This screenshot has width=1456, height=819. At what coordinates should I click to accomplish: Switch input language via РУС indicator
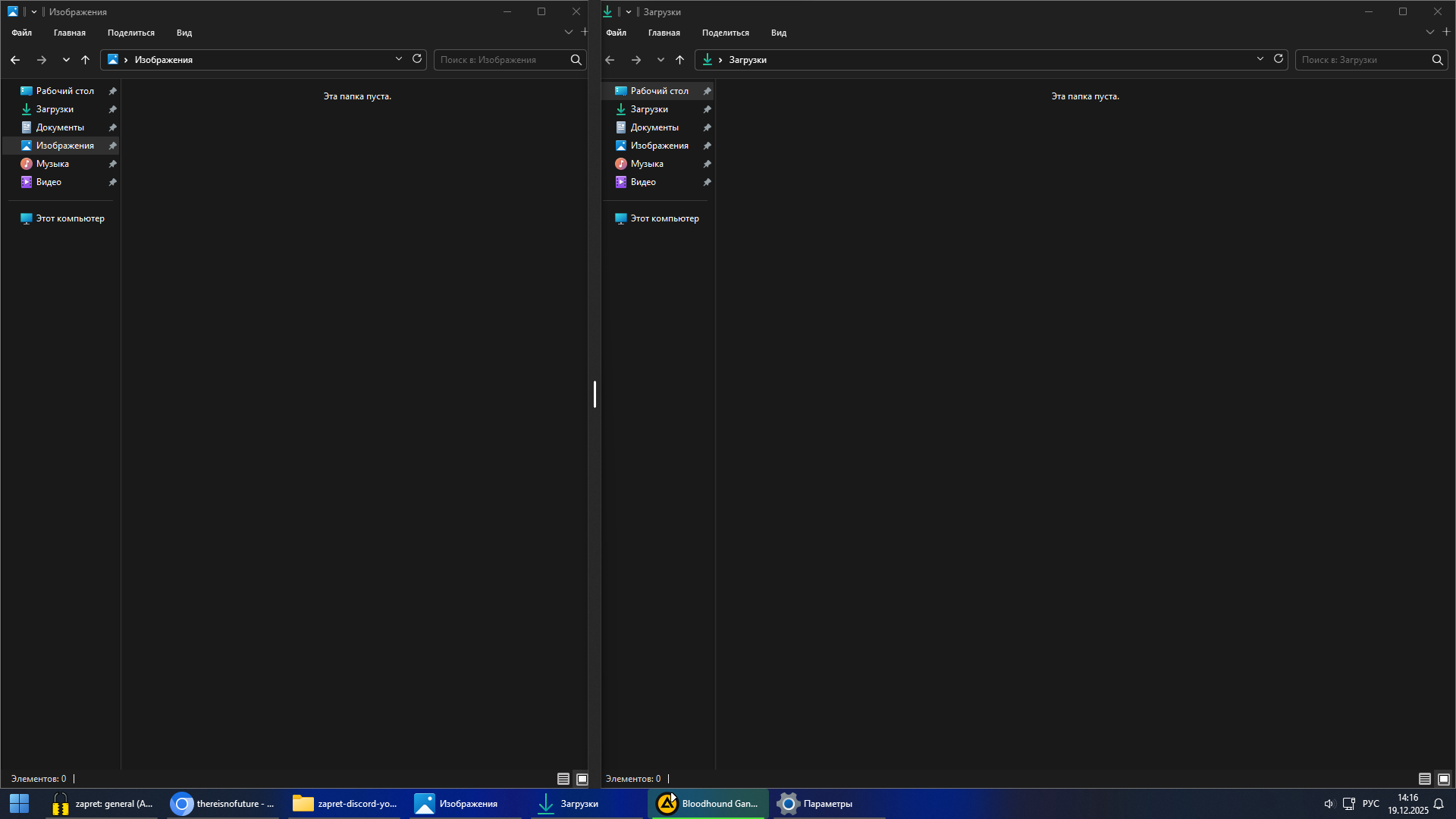(1370, 804)
